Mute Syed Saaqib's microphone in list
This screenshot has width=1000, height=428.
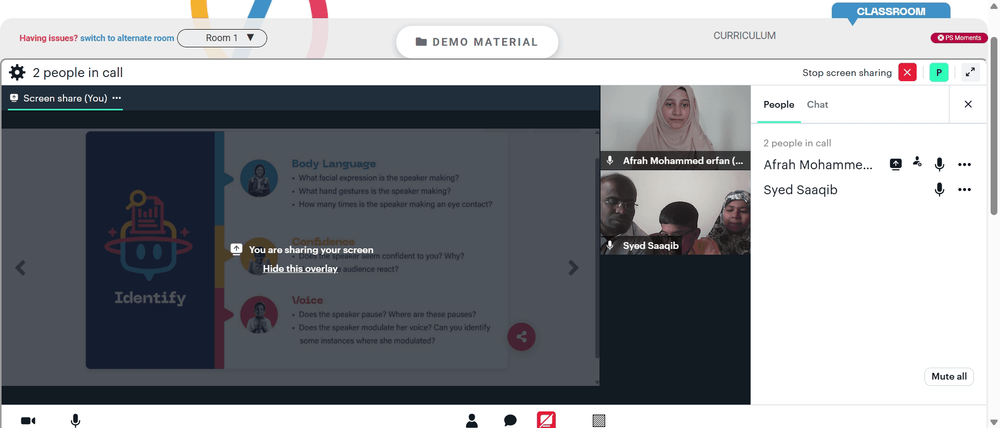[939, 189]
